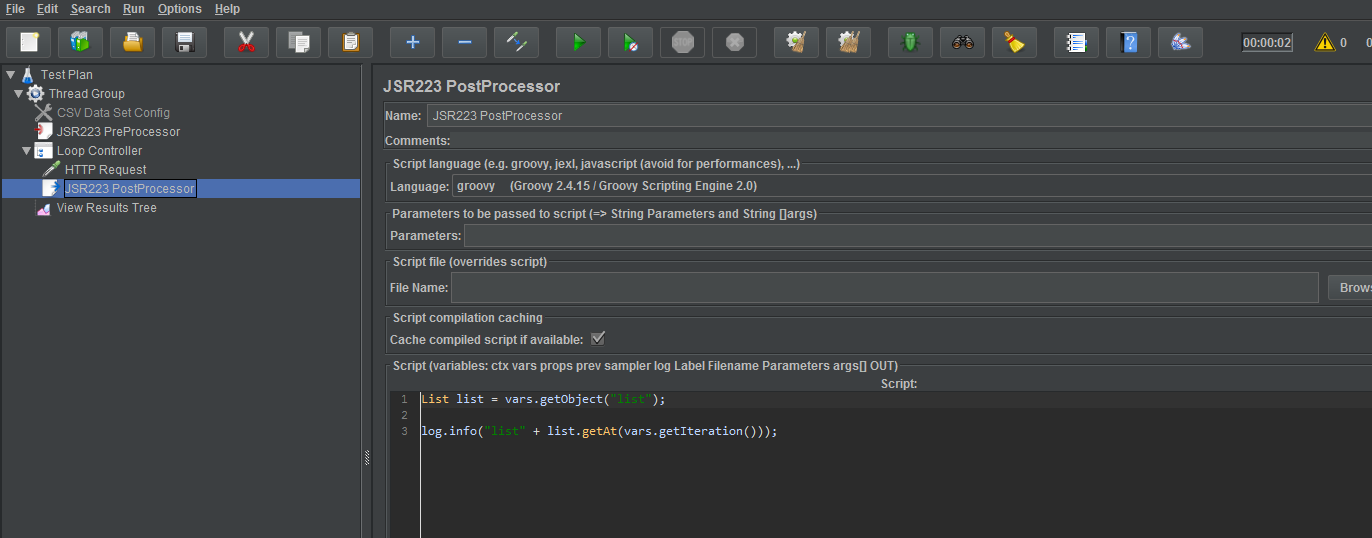Collapse the Thread Group node
The width and height of the screenshot is (1372, 538).
point(18,93)
